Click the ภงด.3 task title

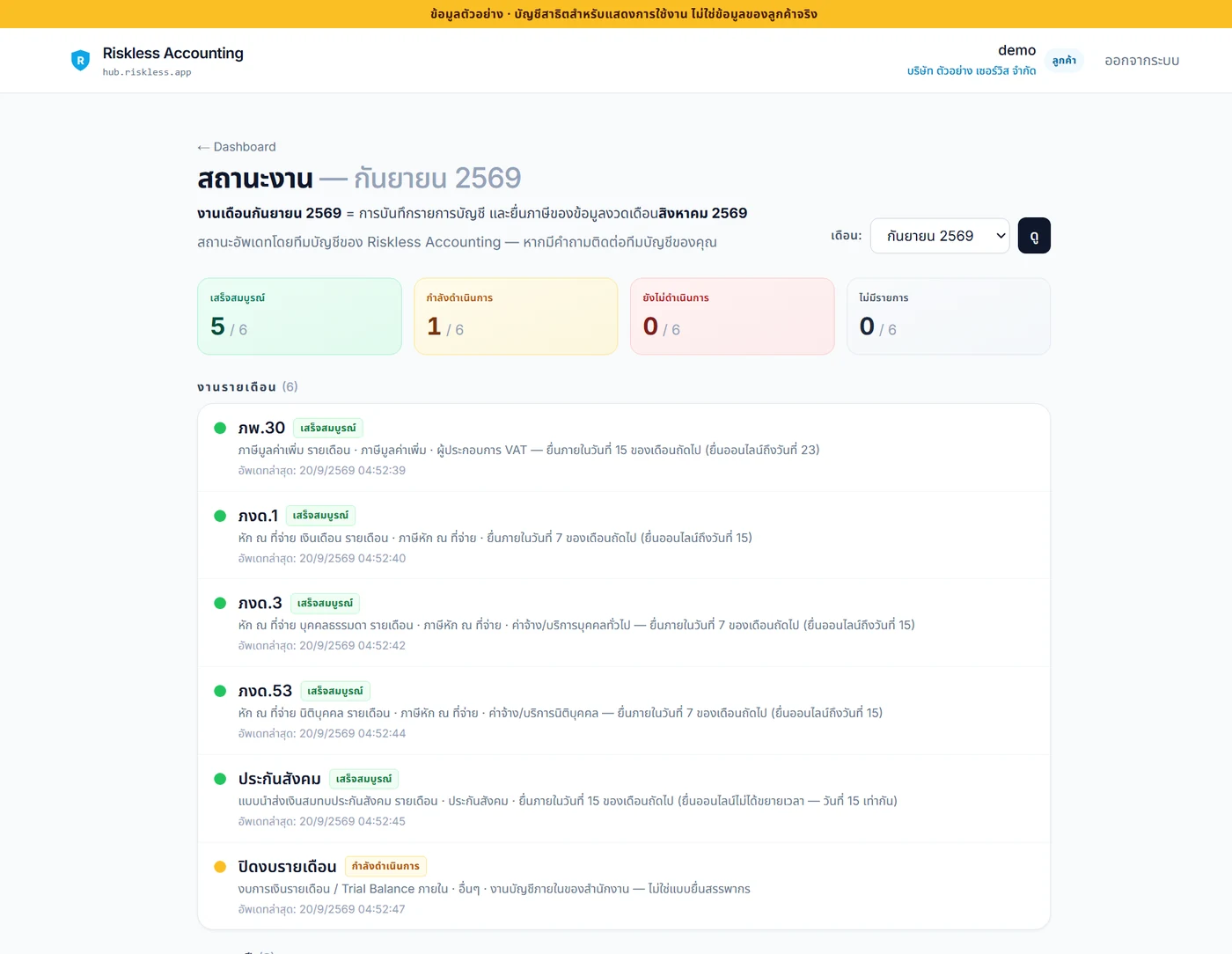(x=260, y=603)
